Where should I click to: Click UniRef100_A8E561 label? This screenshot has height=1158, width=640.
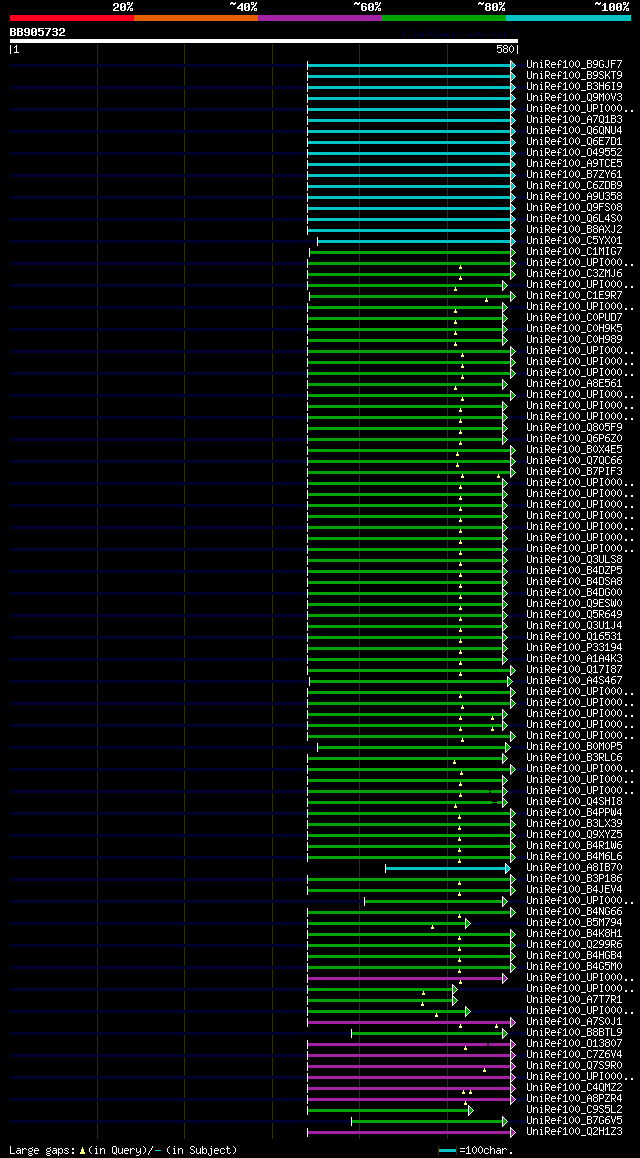click(574, 383)
